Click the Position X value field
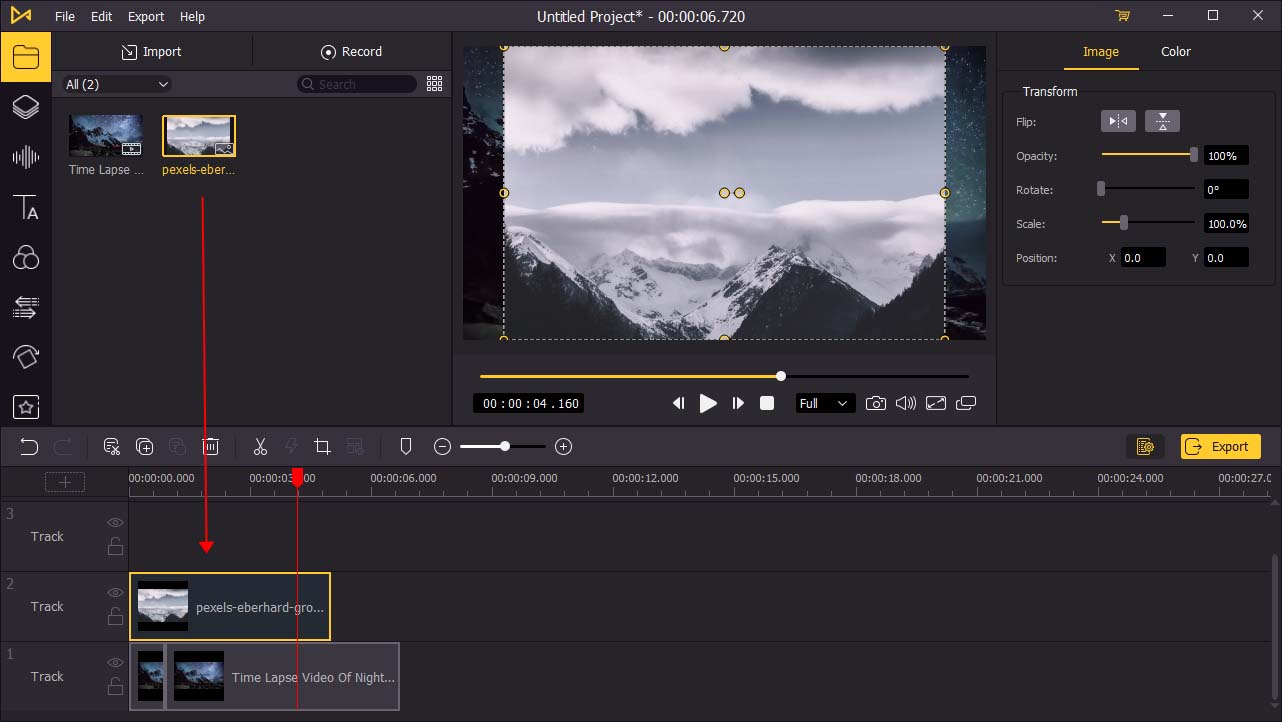This screenshot has width=1282, height=722. tap(1143, 258)
